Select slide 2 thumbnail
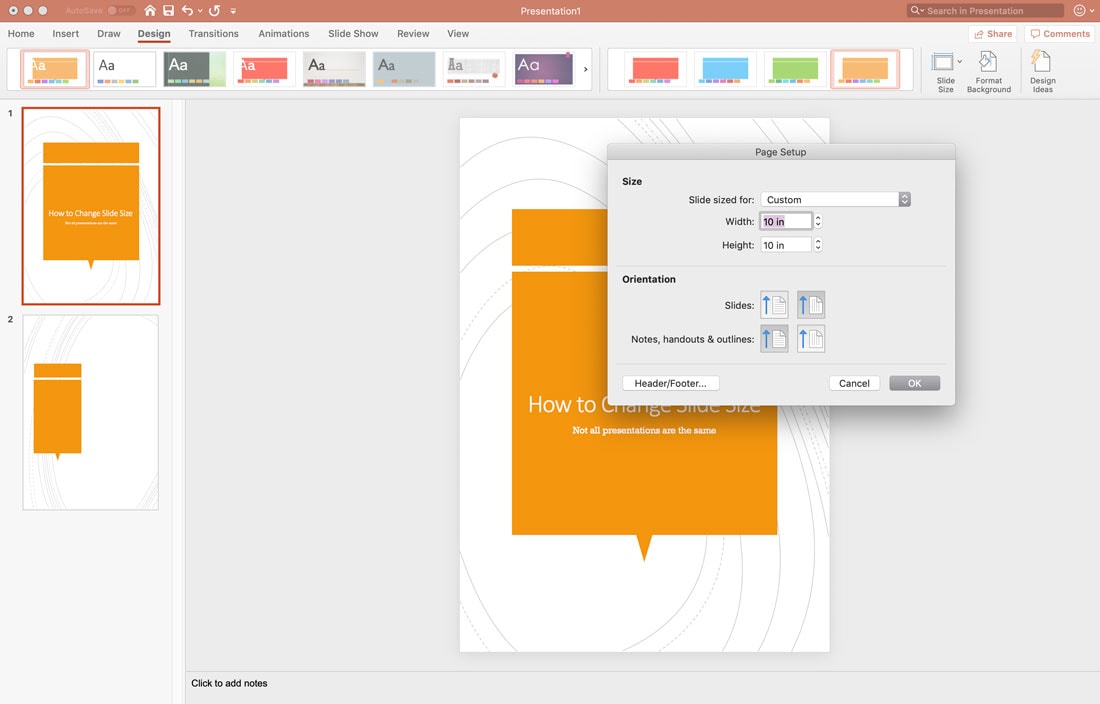The width and height of the screenshot is (1100, 704). click(91, 412)
